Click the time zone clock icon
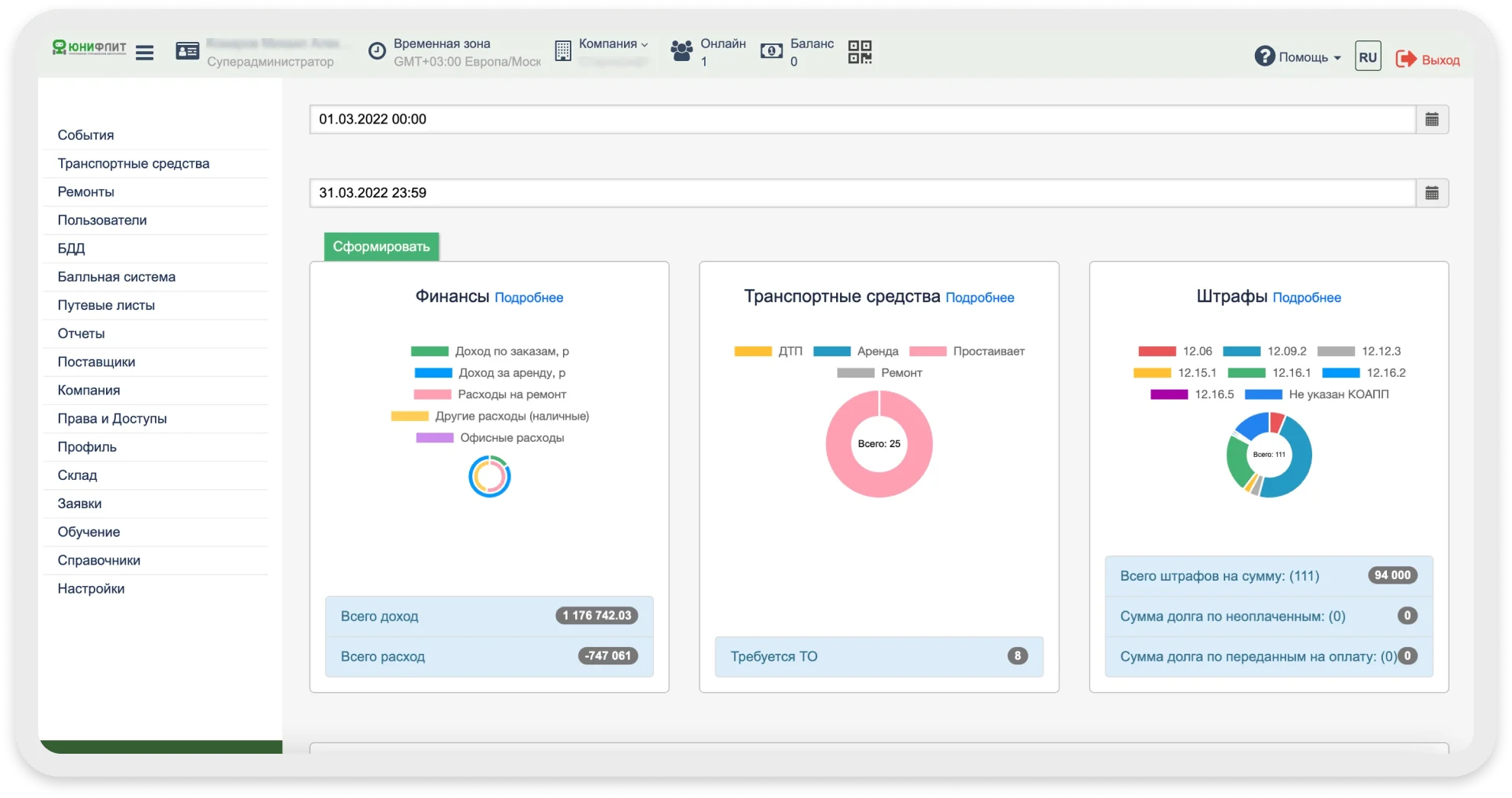This screenshot has width=1512, height=798. pos(377,51)
